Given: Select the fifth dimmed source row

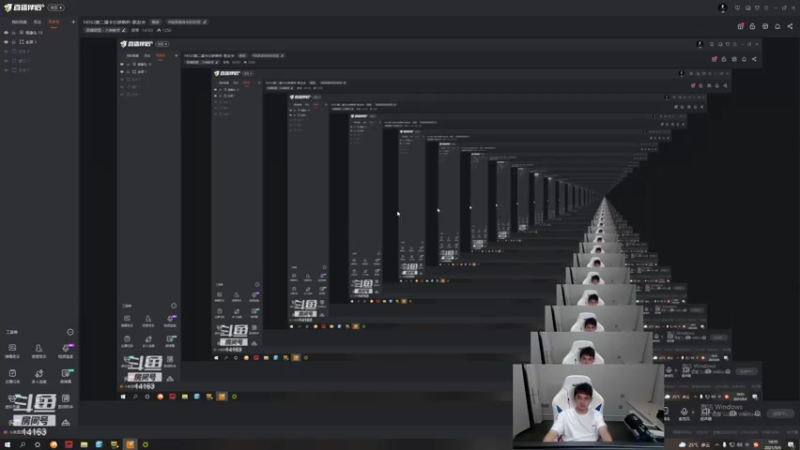Looking at the screenshot, I should (39, 70).
